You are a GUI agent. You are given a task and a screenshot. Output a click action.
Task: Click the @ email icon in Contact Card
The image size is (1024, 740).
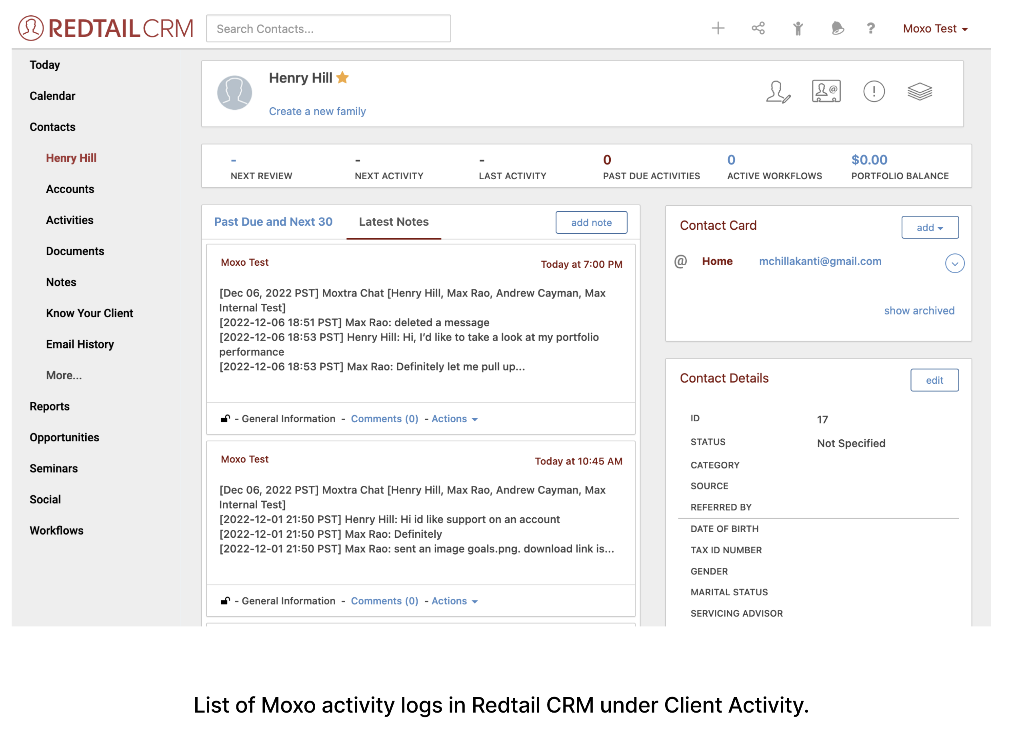680,261
